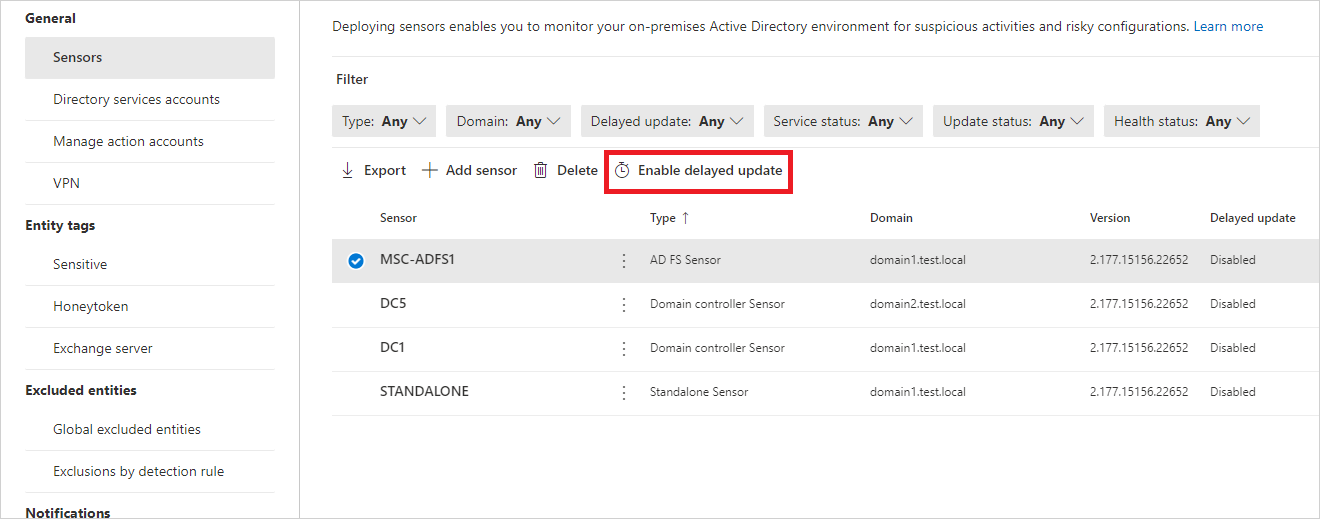Open Directory services accounts settings page
The width and height of the screenshot is (1320, 519).
(136, 99)
